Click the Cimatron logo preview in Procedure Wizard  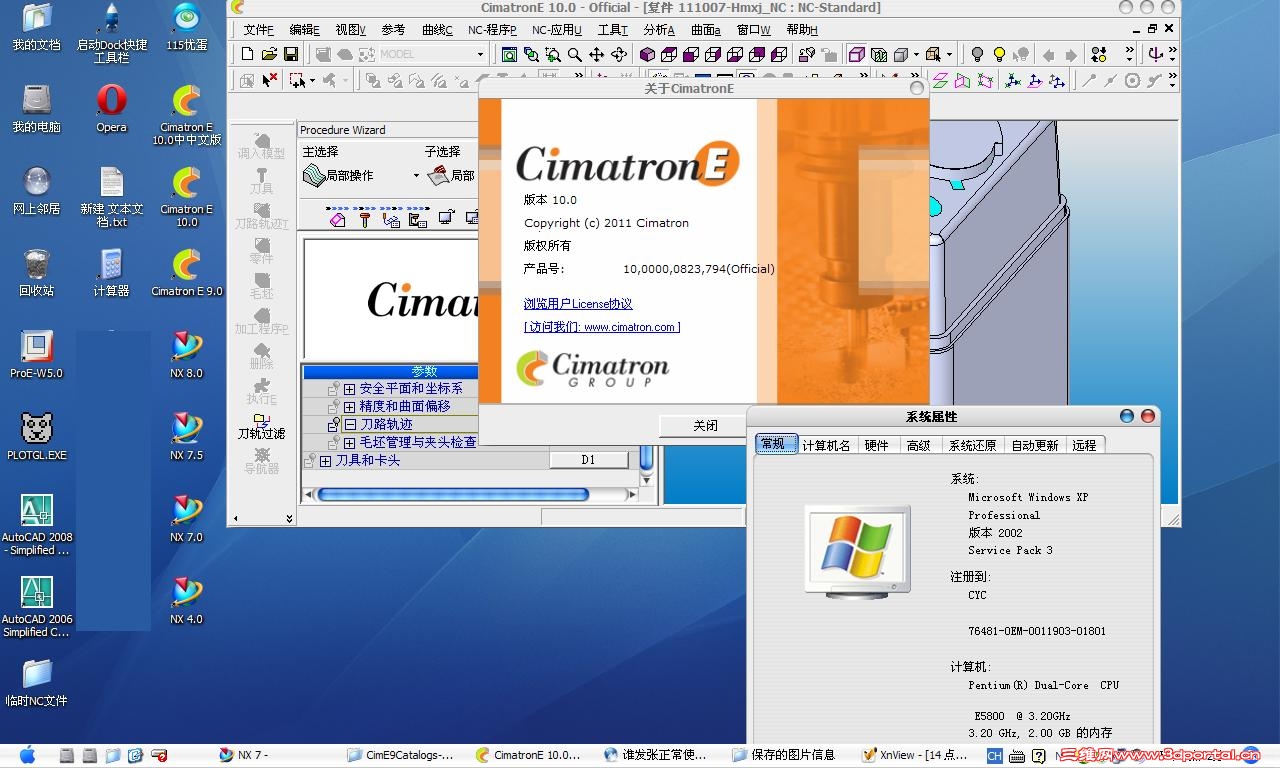pos(391,298)
